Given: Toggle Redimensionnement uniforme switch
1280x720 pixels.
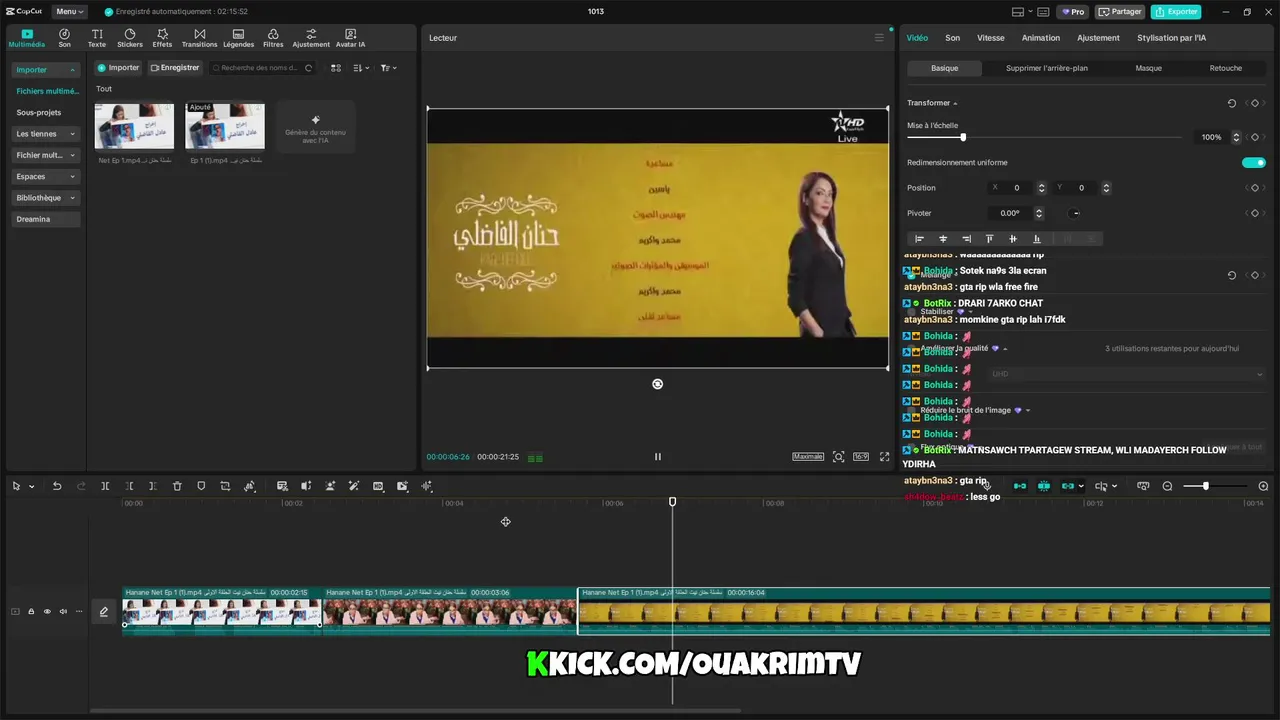Looking at the screenshot, I should pyautogui.click(x=1253, y=162).
